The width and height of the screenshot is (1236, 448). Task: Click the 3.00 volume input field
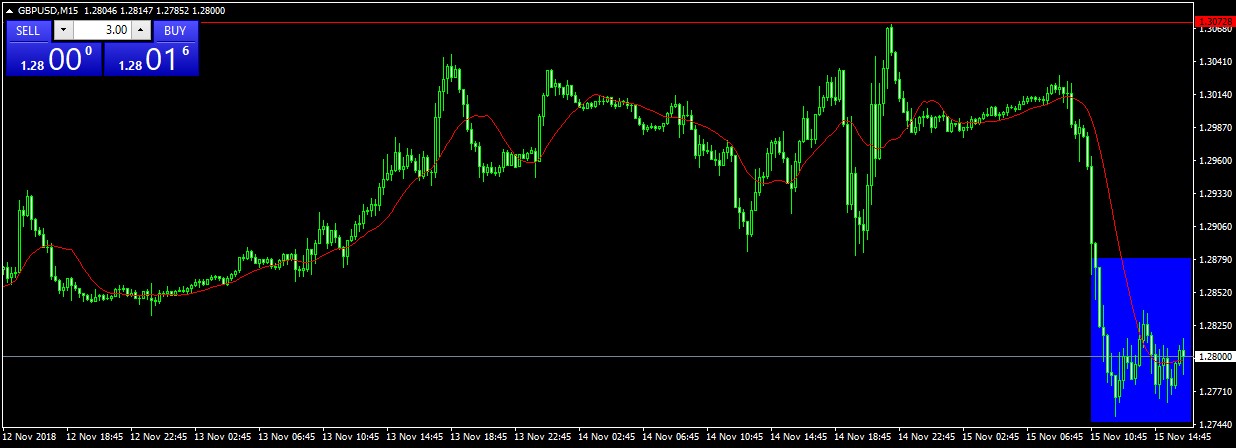pos(102,31)
